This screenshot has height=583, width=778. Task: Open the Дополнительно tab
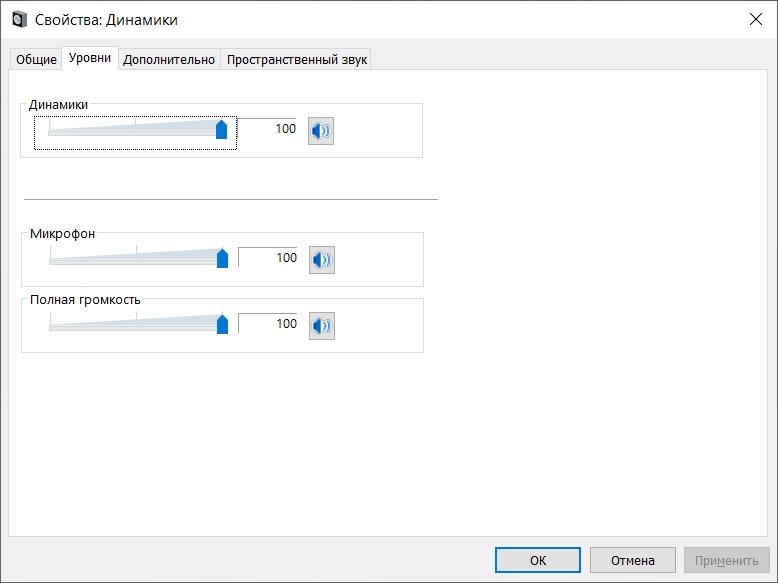pos(169,60)
